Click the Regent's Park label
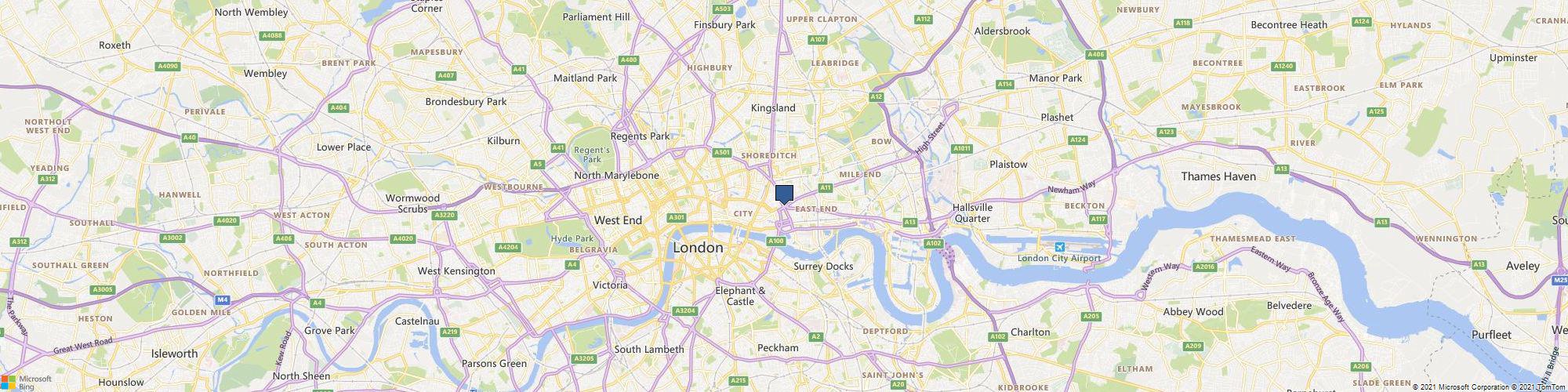Screen dimensions: 1568x392 (592, 154)
